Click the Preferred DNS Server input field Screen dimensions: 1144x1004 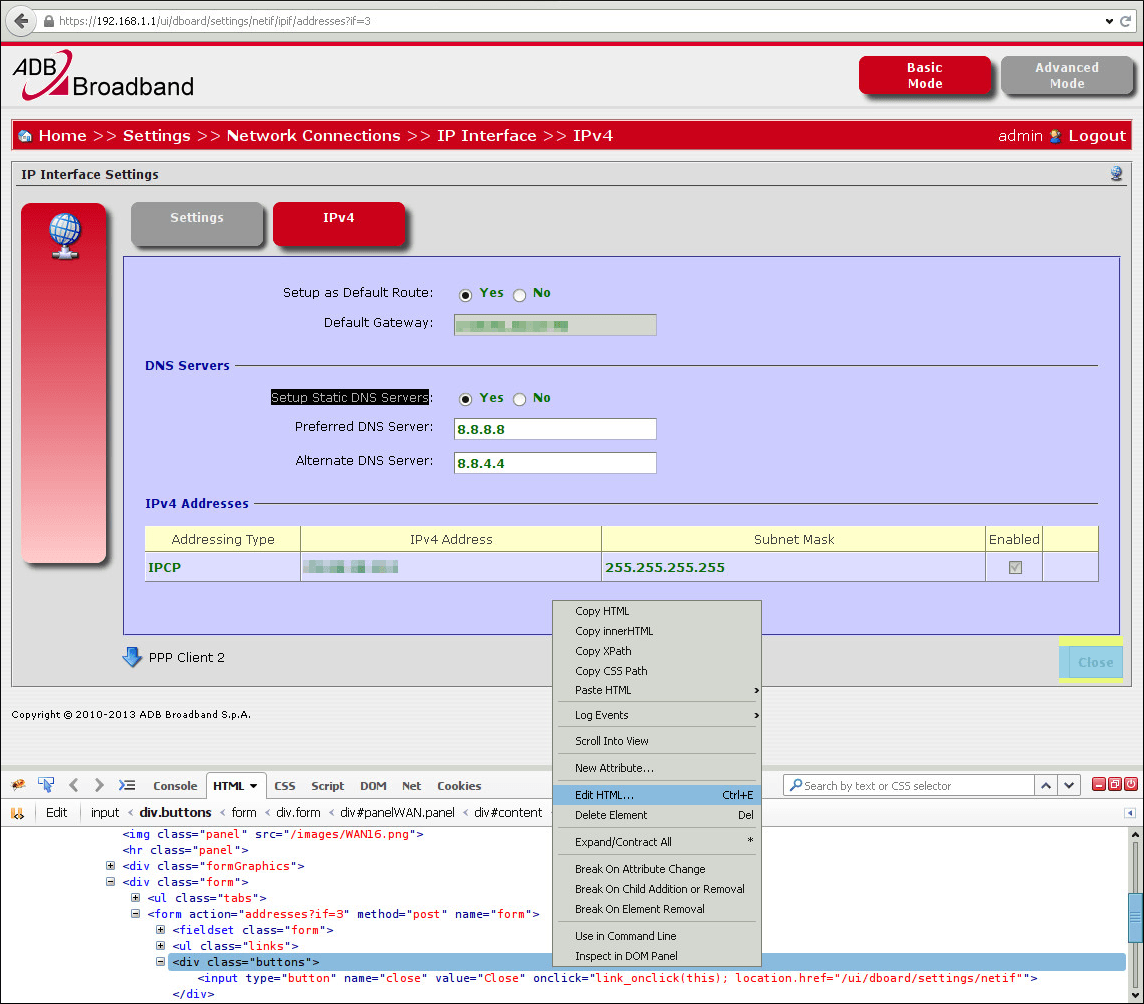tap(555, 429)
